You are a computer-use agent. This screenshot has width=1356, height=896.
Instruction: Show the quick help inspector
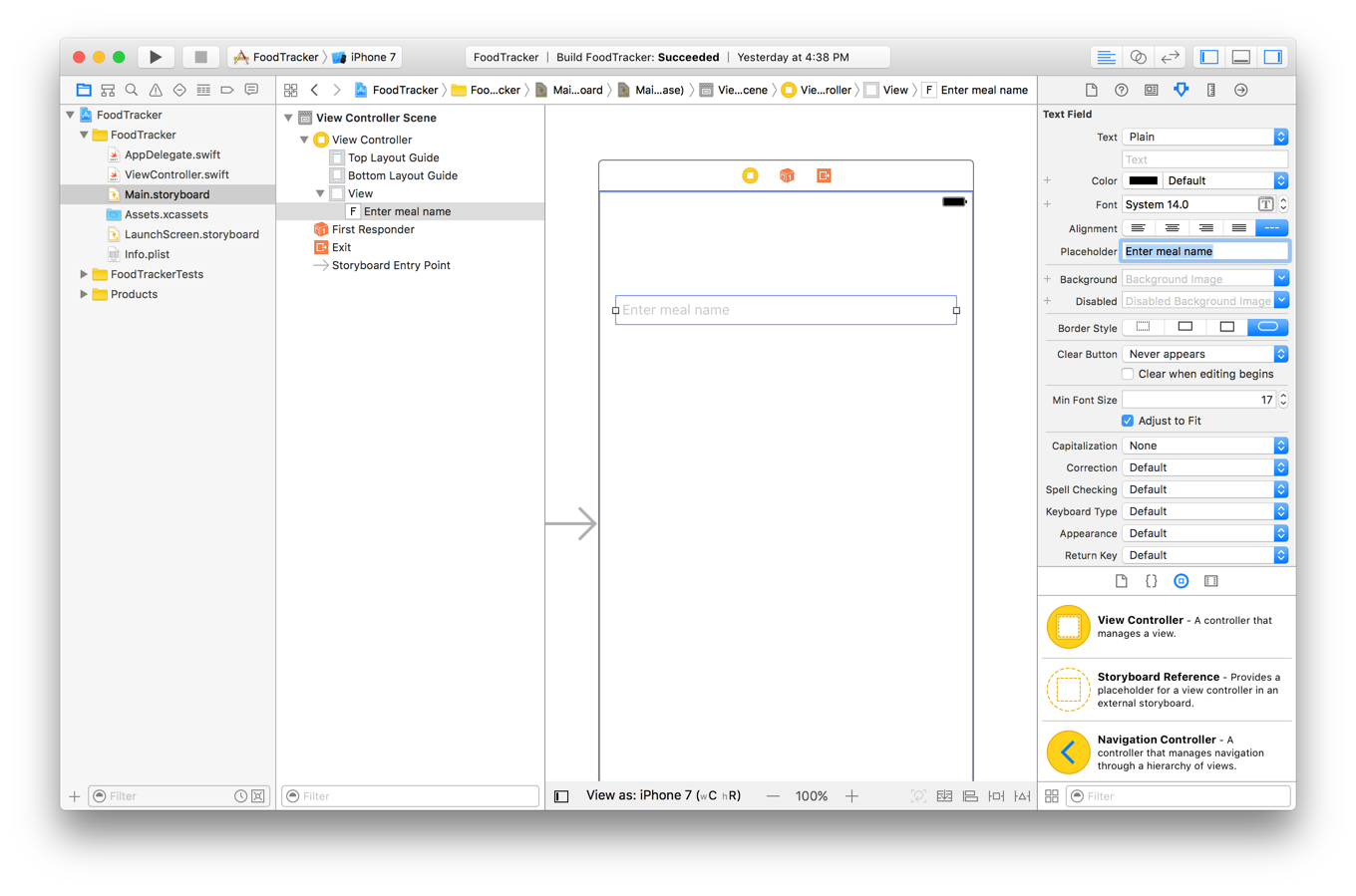coord(1122,90)
